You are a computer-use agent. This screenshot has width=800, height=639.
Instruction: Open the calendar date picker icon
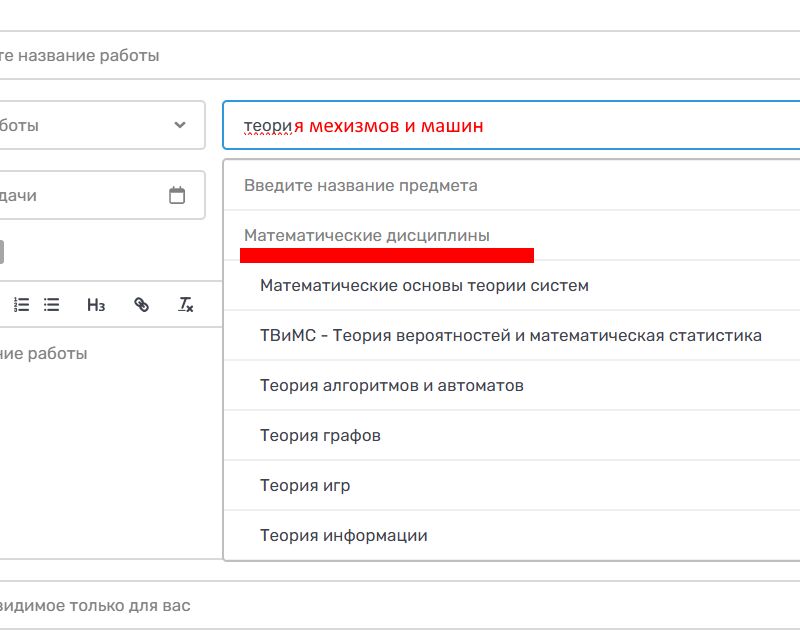point(177,196)
